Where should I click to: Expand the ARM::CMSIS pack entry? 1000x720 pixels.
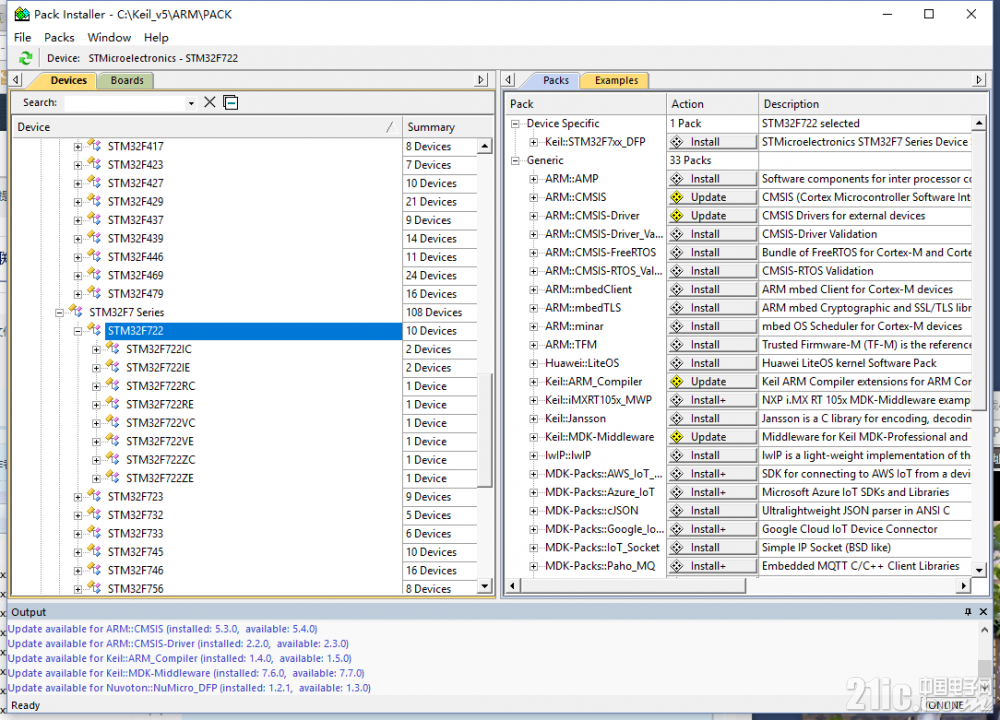[533, 198]
